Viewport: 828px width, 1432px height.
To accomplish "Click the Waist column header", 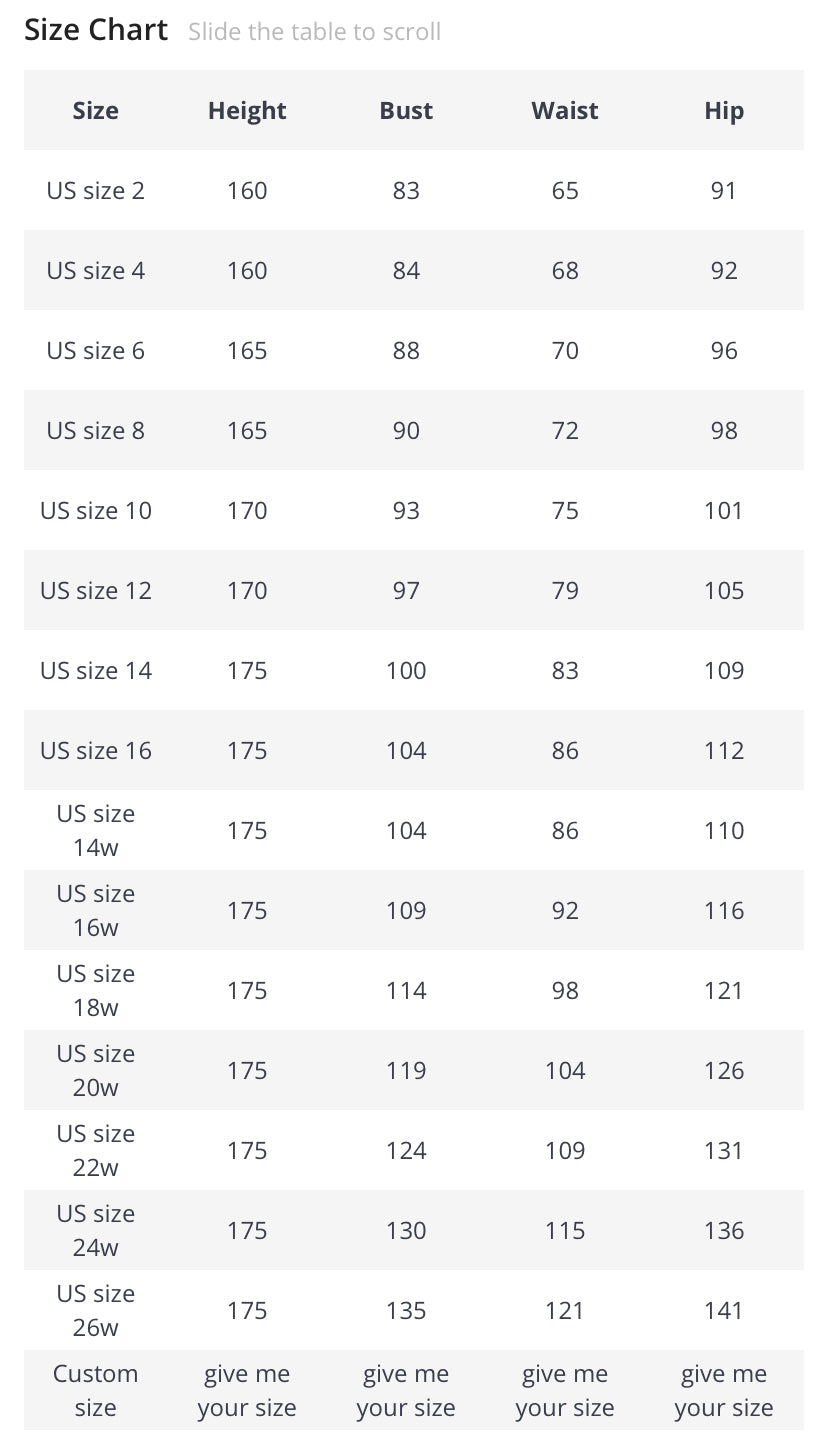I will (565, 111).
